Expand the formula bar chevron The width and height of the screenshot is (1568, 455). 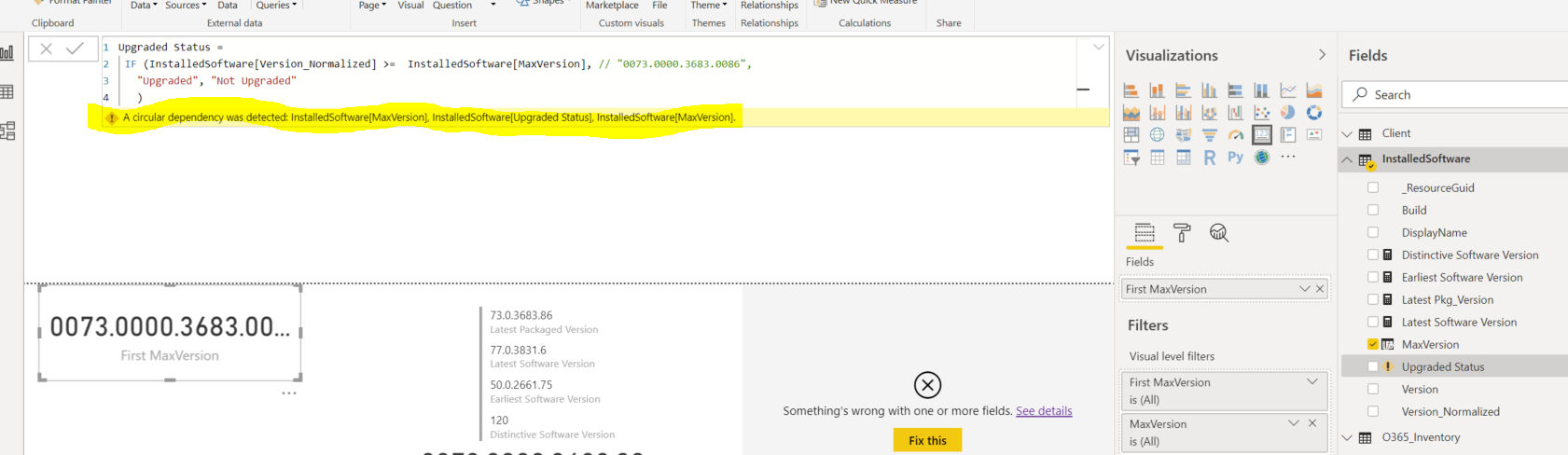(1099, 47)
